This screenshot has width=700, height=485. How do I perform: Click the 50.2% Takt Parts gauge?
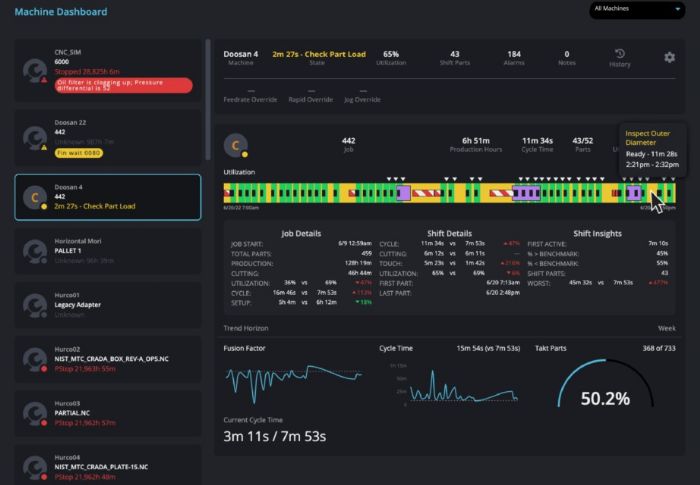pyautogui.click(x=605, y=384)
